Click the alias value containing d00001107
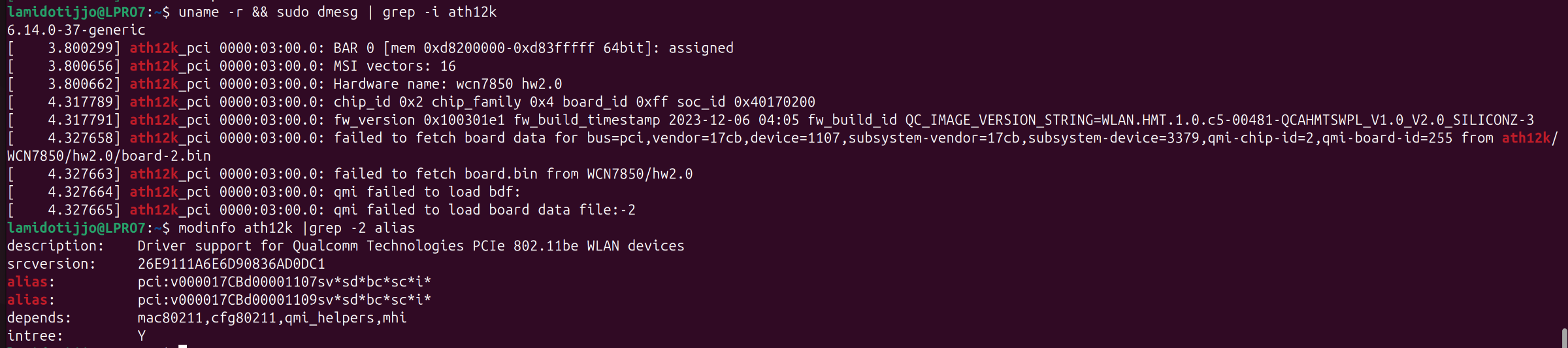Screen dimensions: 1568x348 (x=284, y=282)
